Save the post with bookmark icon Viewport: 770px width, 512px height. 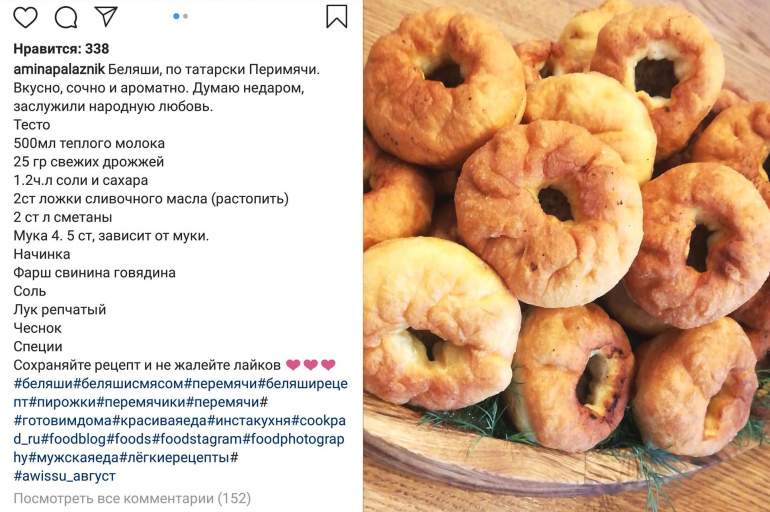[x=337, y=16]
